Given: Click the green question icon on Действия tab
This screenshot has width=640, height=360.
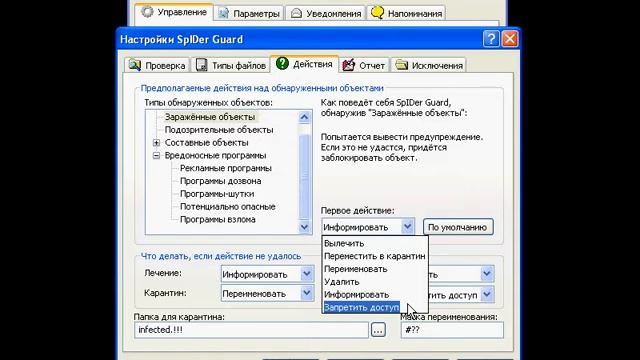Looking at the screenshot, I should coord(282,63).
